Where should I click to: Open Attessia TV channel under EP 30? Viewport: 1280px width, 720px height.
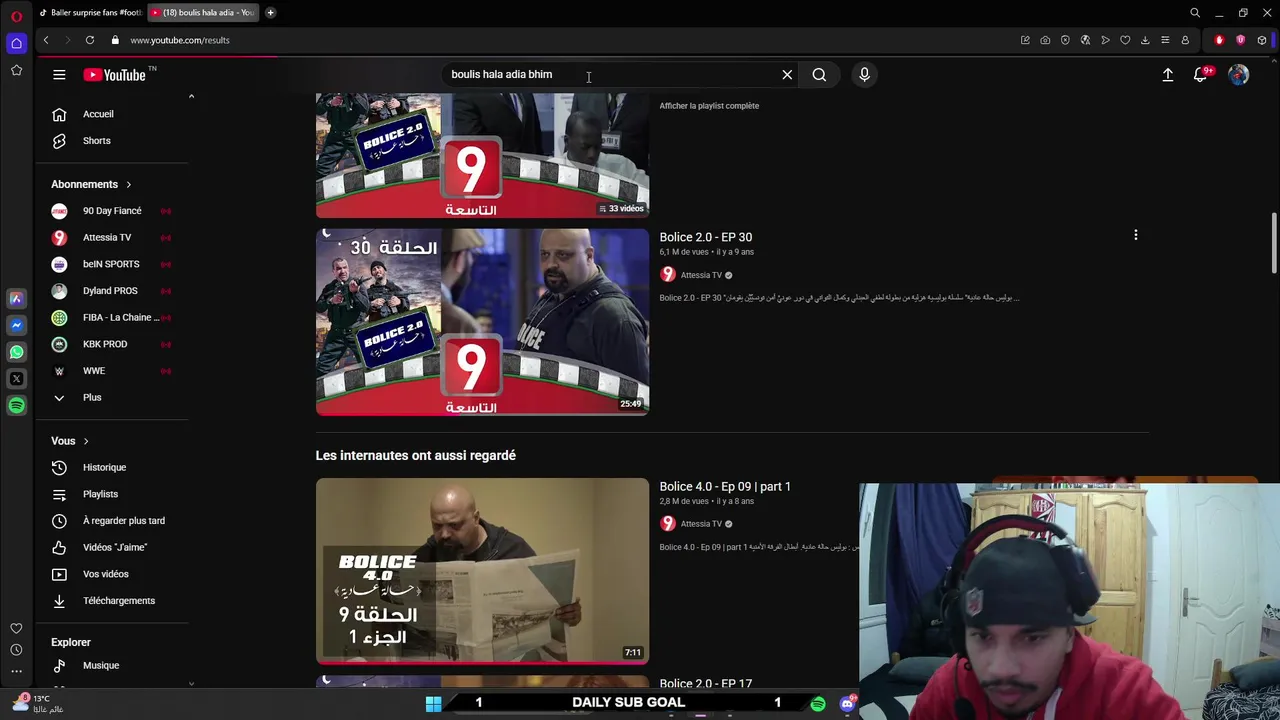coord(701,275)
